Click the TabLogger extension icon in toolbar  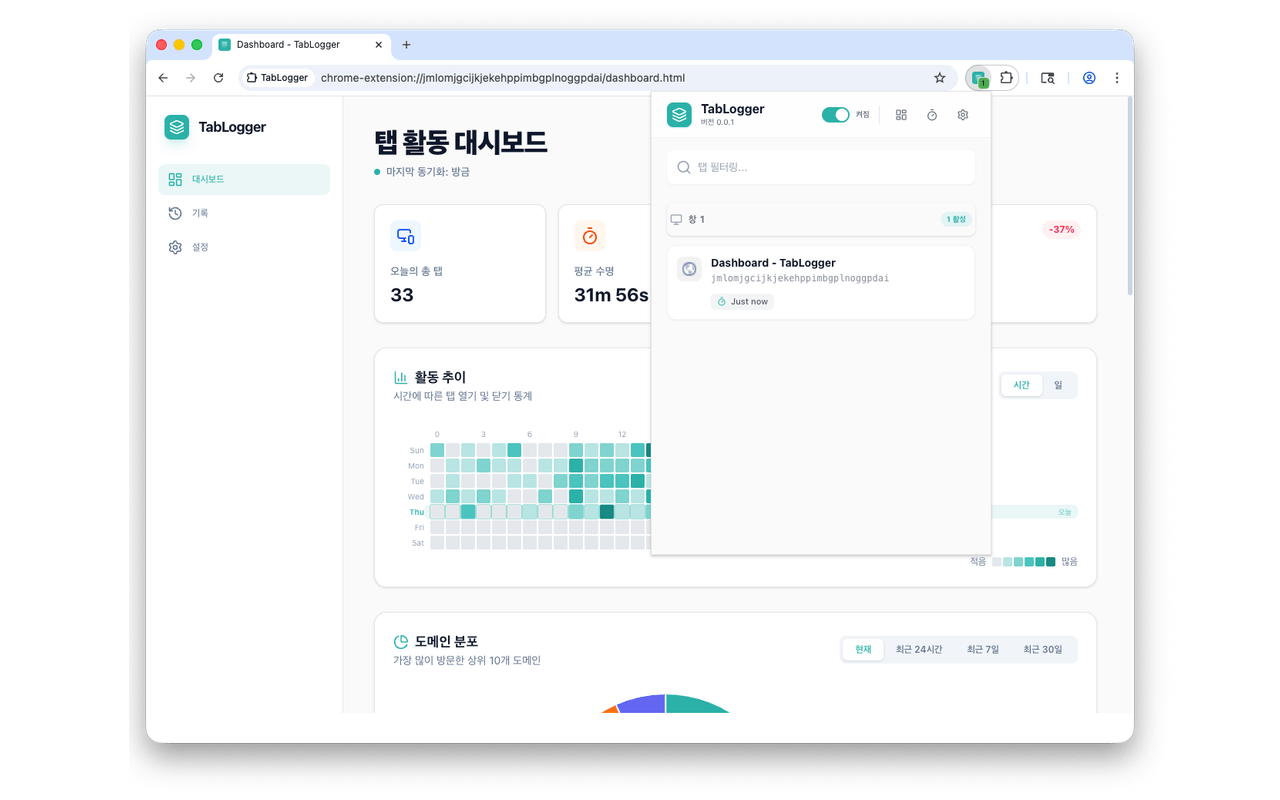point(979,78)
